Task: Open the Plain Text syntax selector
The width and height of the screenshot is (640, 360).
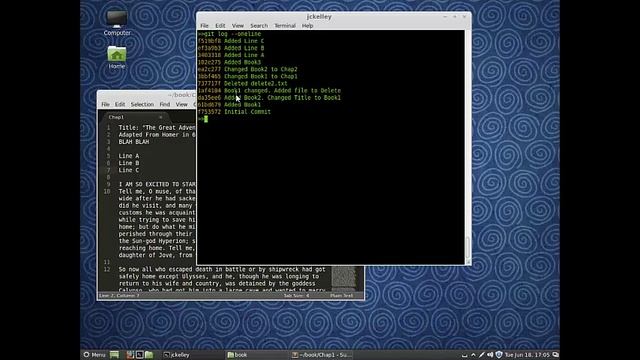Action: (342, 296)
